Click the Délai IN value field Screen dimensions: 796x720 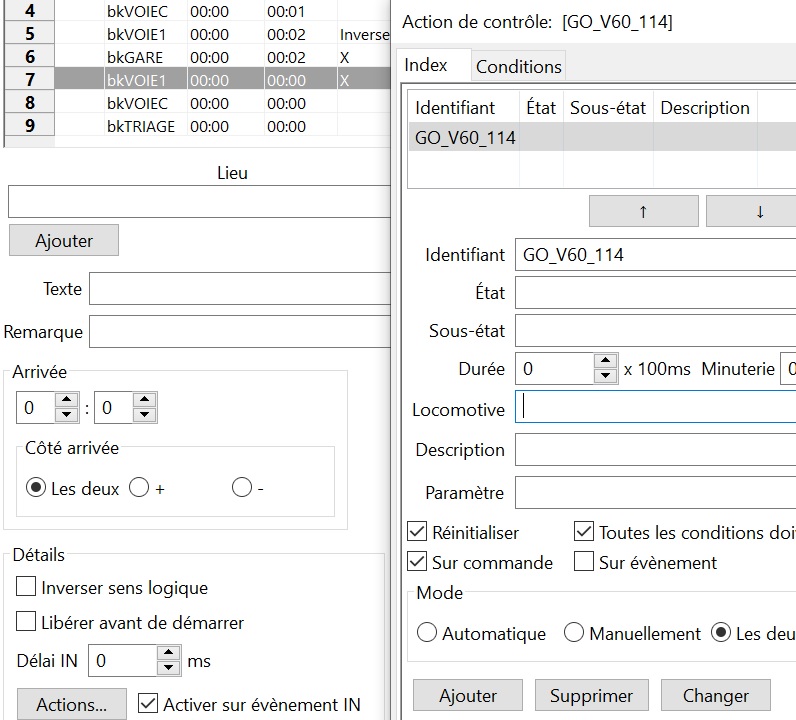[122, 661]
